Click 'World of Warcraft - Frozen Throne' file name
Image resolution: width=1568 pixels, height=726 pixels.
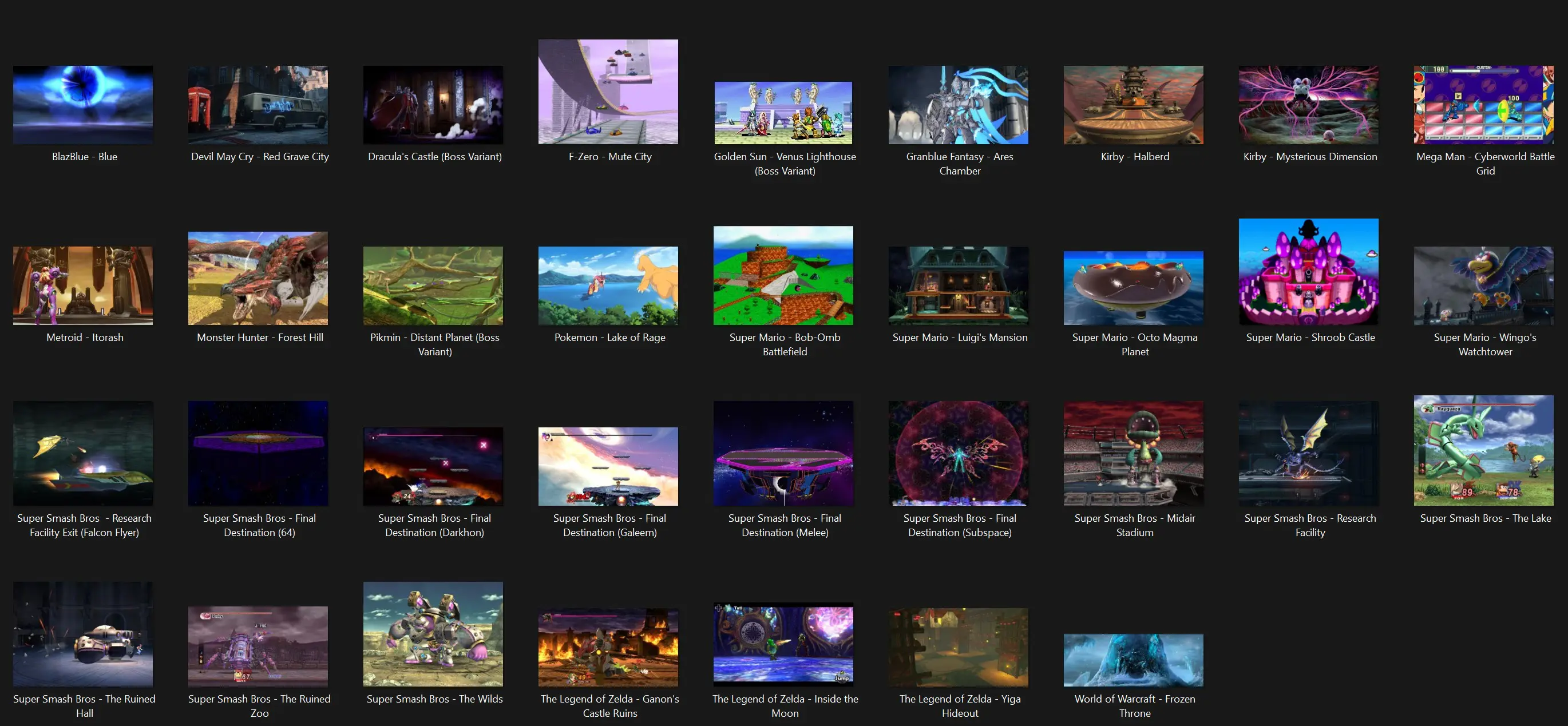pos(1135,706)
